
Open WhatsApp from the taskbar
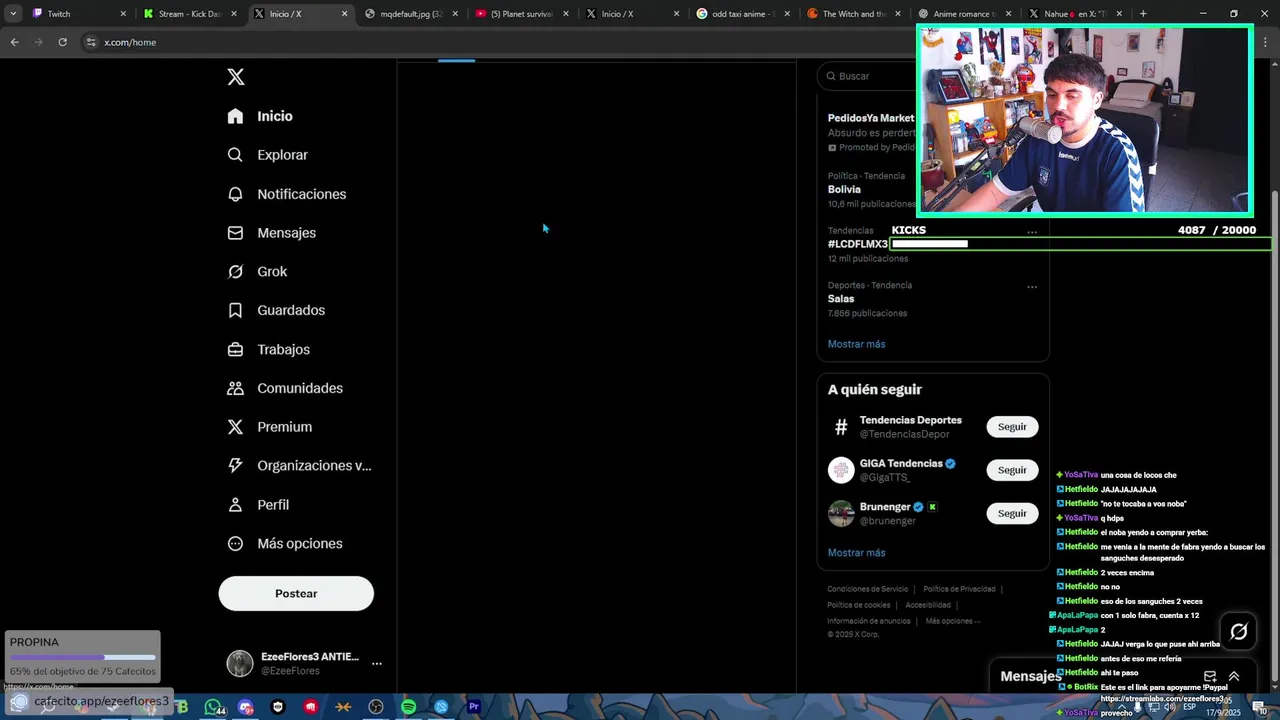coord(213,707)
